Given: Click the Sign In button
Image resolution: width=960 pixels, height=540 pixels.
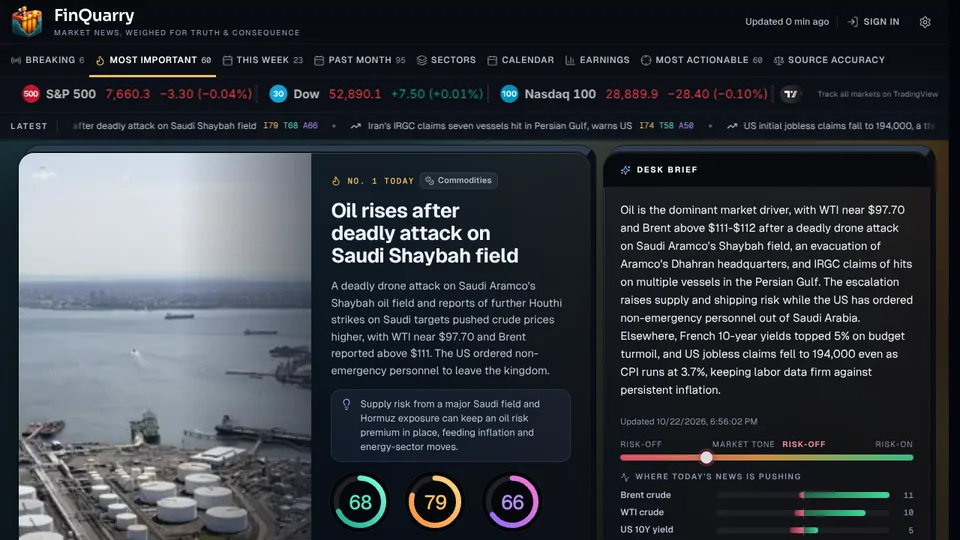Looking at the screenshot, I should pyautogui.click(x=873, y=22).
